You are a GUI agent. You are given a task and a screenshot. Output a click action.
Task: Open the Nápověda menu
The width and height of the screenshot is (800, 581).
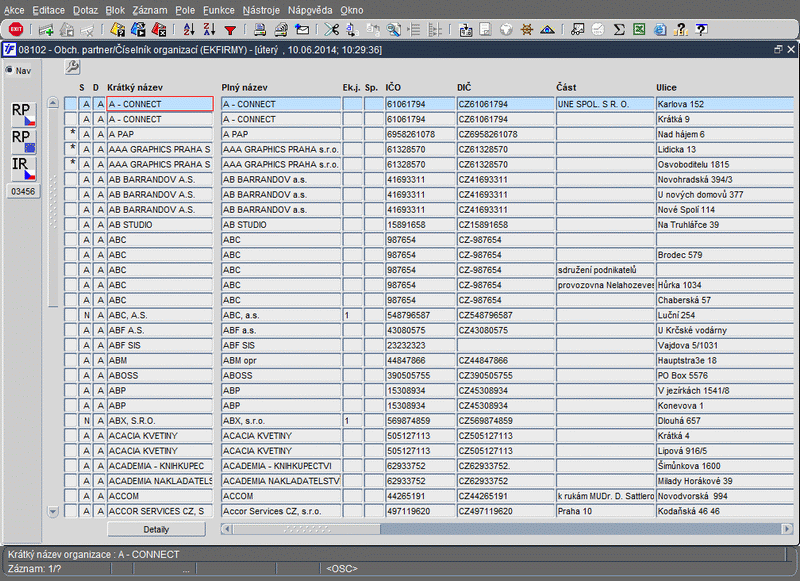pyautogui.click(x=310, y=10)
